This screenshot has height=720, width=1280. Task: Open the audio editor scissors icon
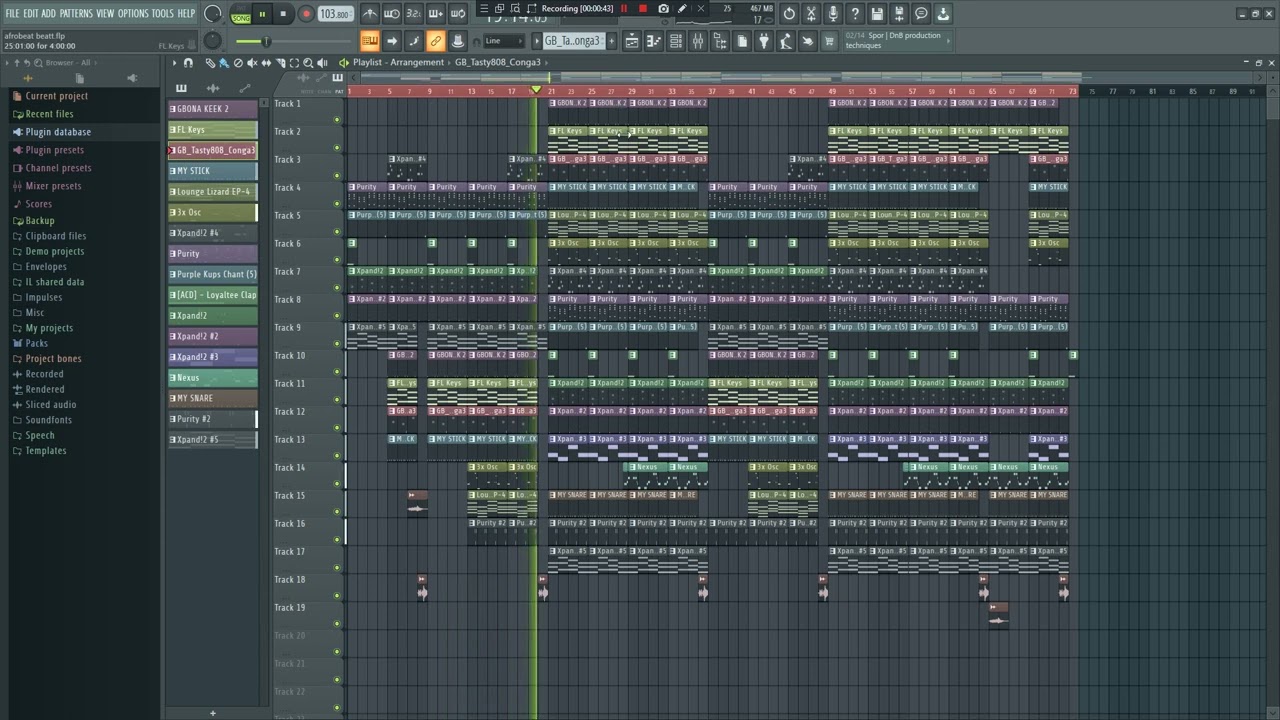pos(811,14)
